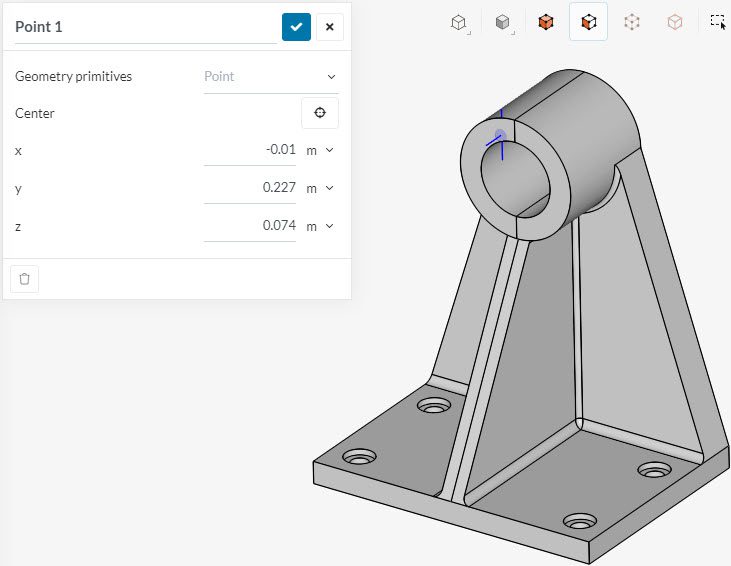731x566 pixels.
Task: Click the Point 1 name field
Action: 145,27
